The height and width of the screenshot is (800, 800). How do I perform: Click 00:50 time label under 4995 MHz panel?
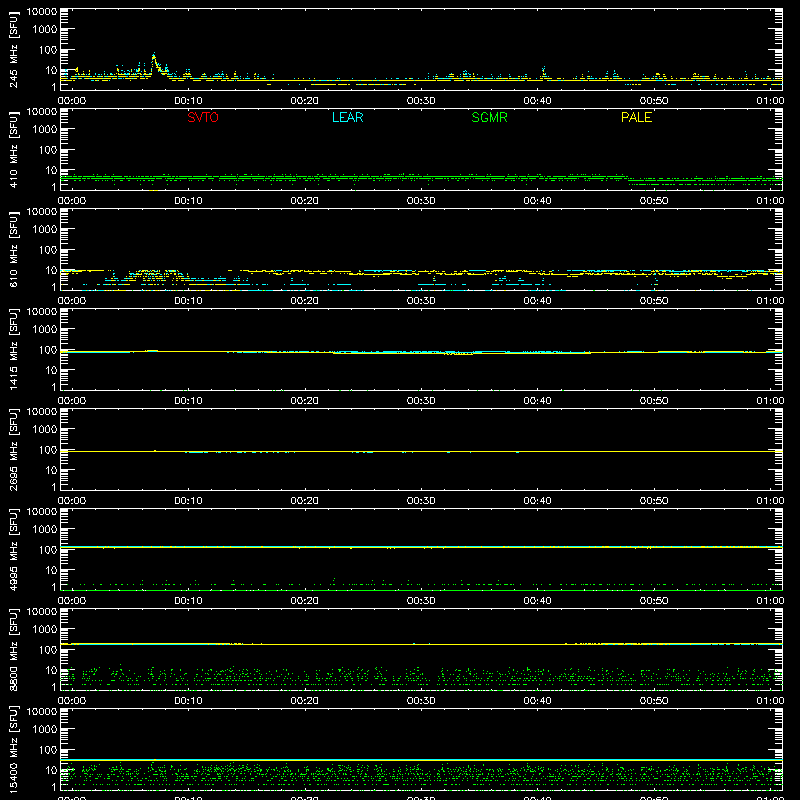[654, 601]
